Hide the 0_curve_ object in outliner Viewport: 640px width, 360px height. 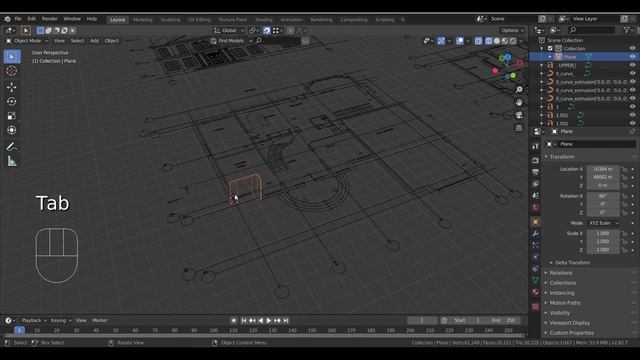point(632,73)
